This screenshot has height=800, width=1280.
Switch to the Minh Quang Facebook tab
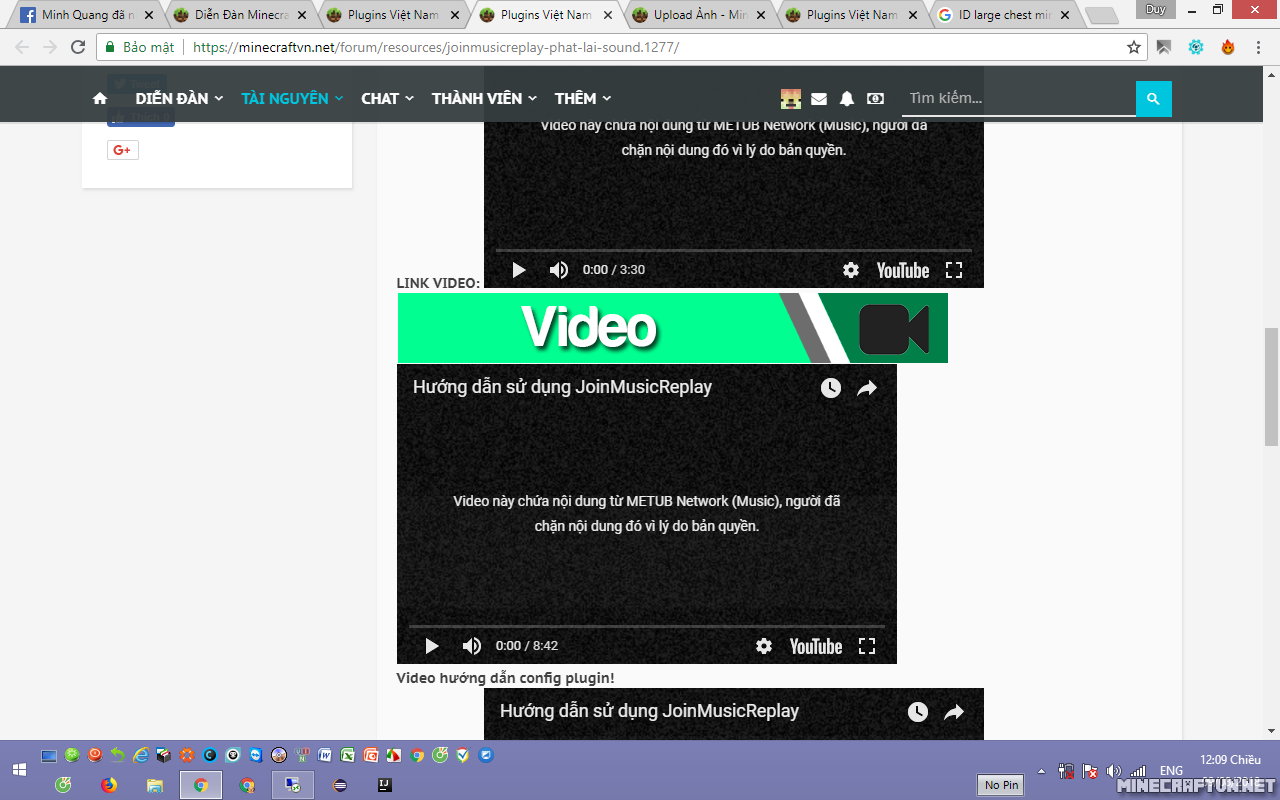(88, 15)
